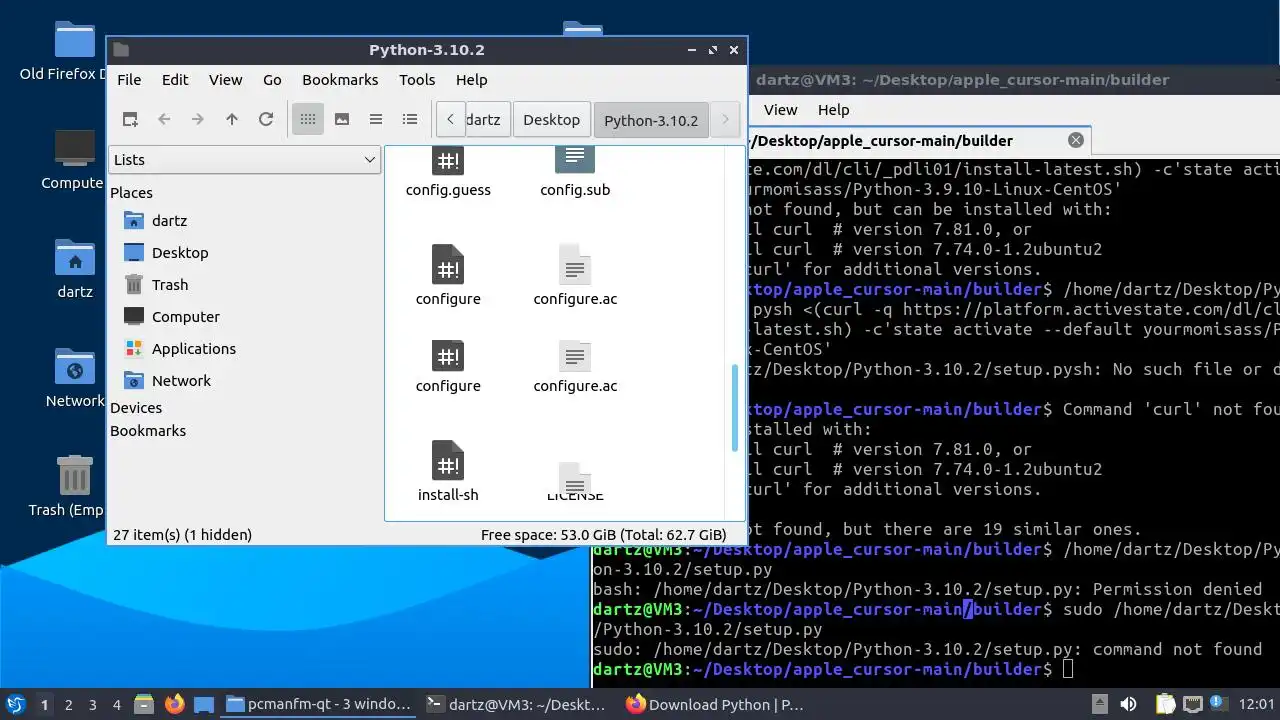This screenshot has width=1280, height=720.
Task: Click the terminal command prompt cursor
Action: pyautogui.click(x=1068, y=669)
